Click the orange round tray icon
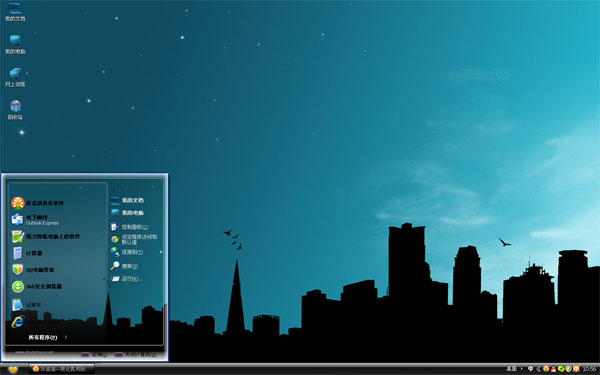 click(546, 369)
